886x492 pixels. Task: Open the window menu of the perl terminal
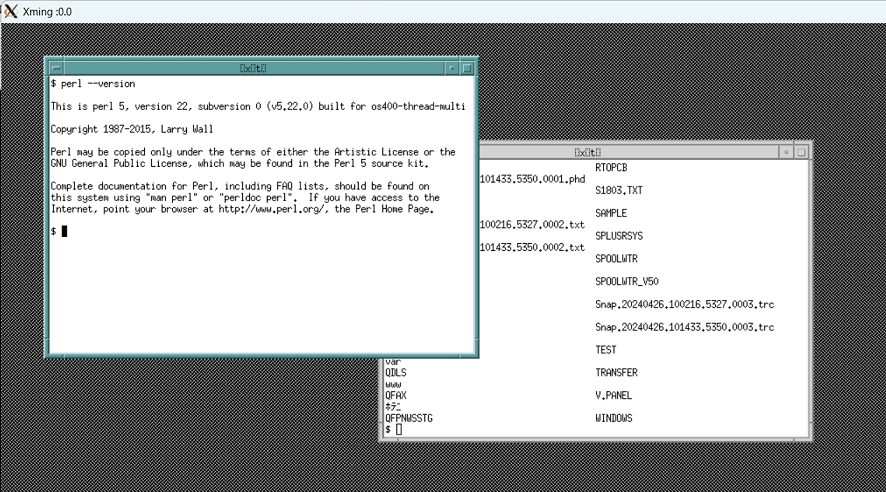56,68
